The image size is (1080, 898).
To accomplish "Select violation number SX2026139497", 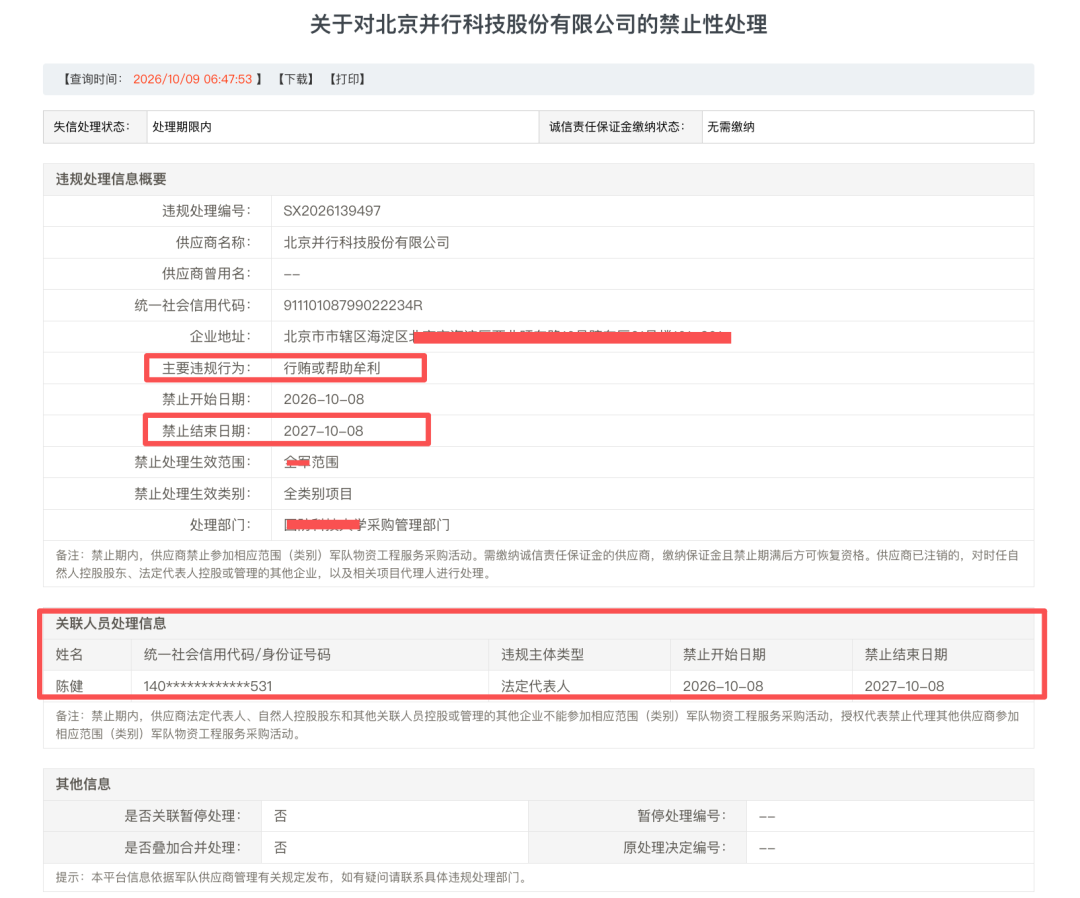I will (x=332, y=211).
